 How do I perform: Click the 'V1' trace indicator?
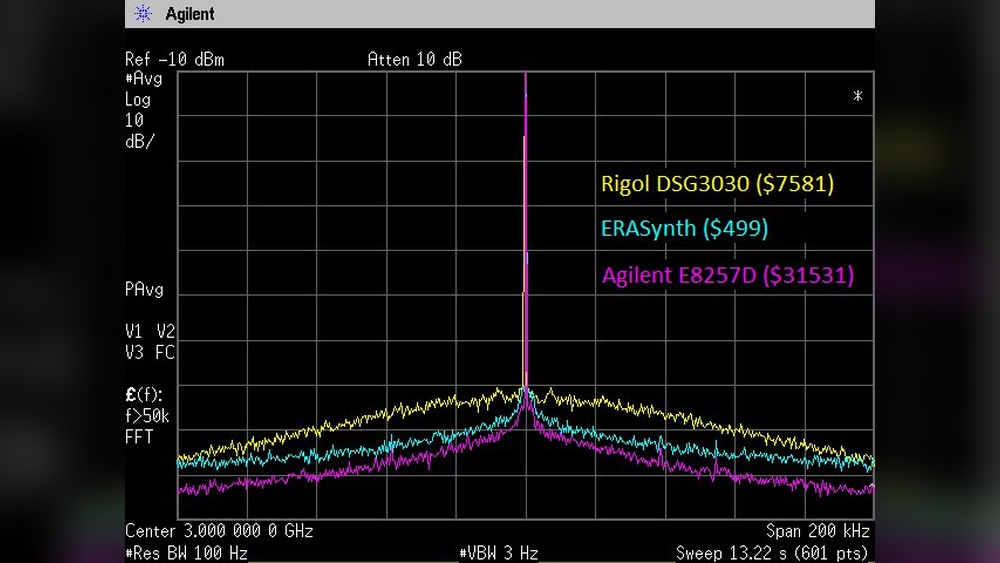point(133,332)
